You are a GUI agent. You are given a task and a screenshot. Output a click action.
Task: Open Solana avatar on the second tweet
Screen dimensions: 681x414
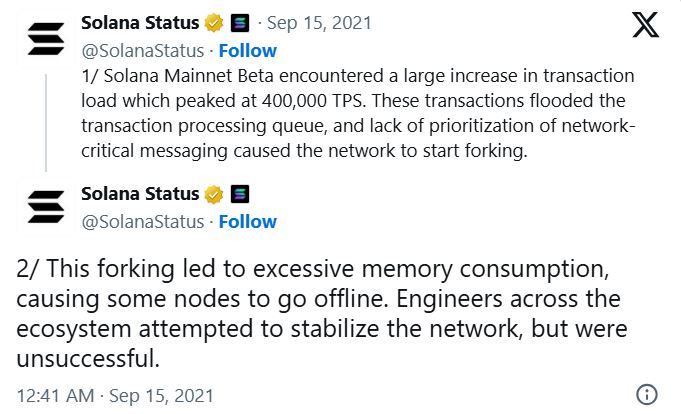(x=46, y=207)
